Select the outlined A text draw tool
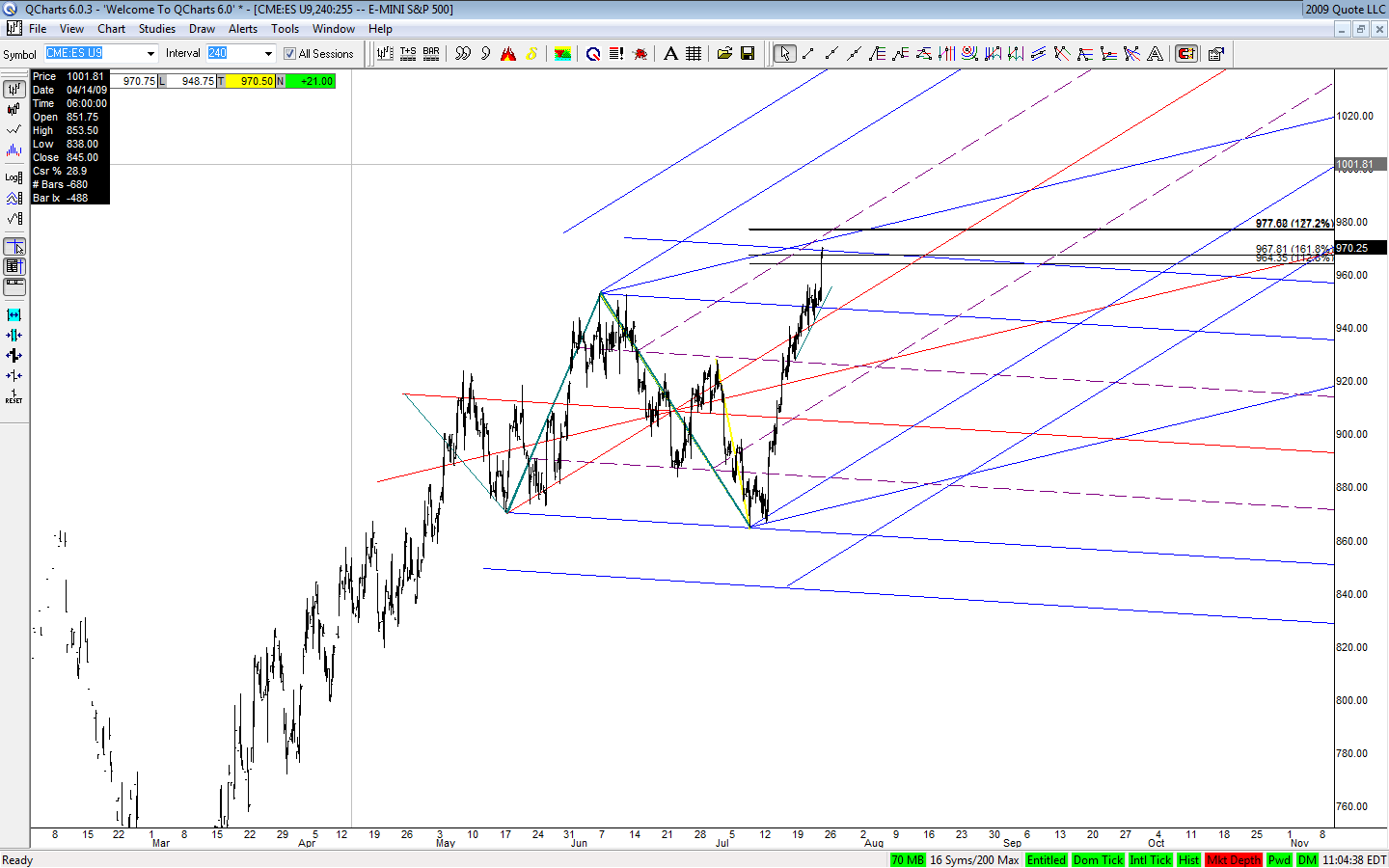The image size is (1389, 868). click(1155, 54)
